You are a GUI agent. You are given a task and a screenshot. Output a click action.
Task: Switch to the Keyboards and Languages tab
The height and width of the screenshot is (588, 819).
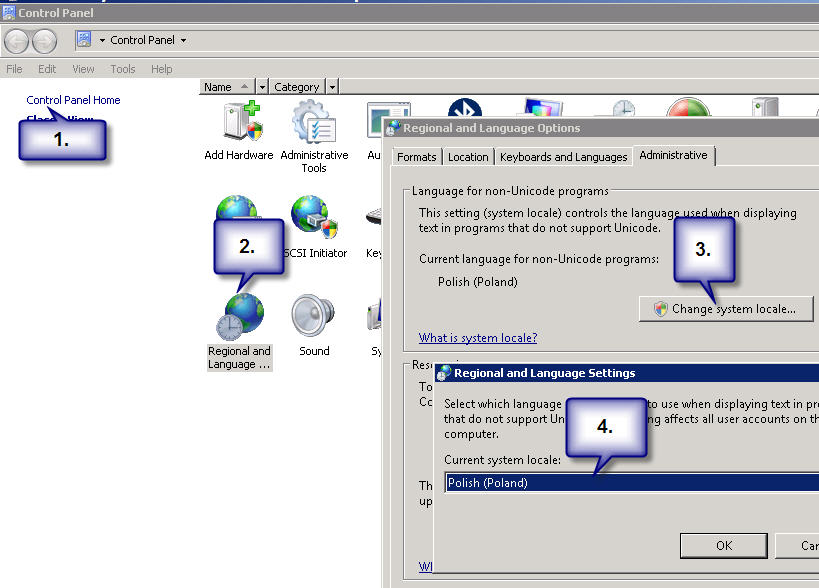pos(563,157)
